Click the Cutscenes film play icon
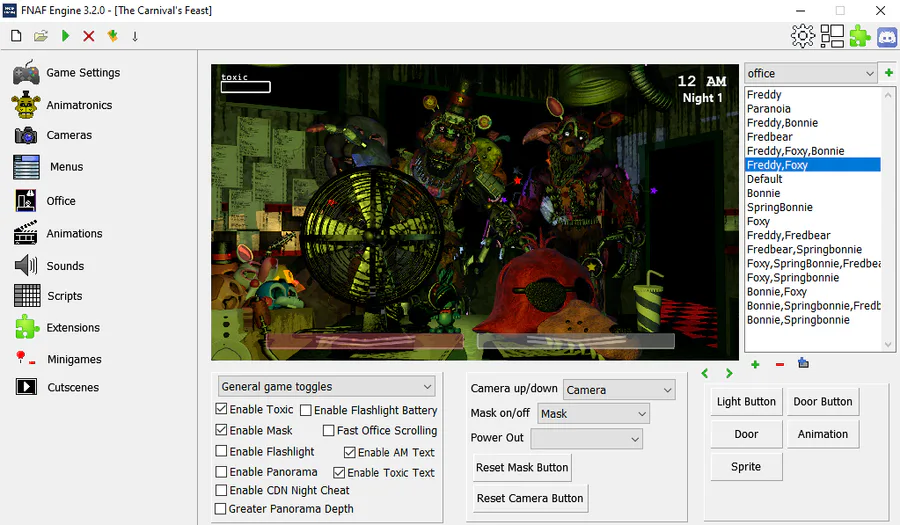The image size is (900, 525). click(26, 387)
